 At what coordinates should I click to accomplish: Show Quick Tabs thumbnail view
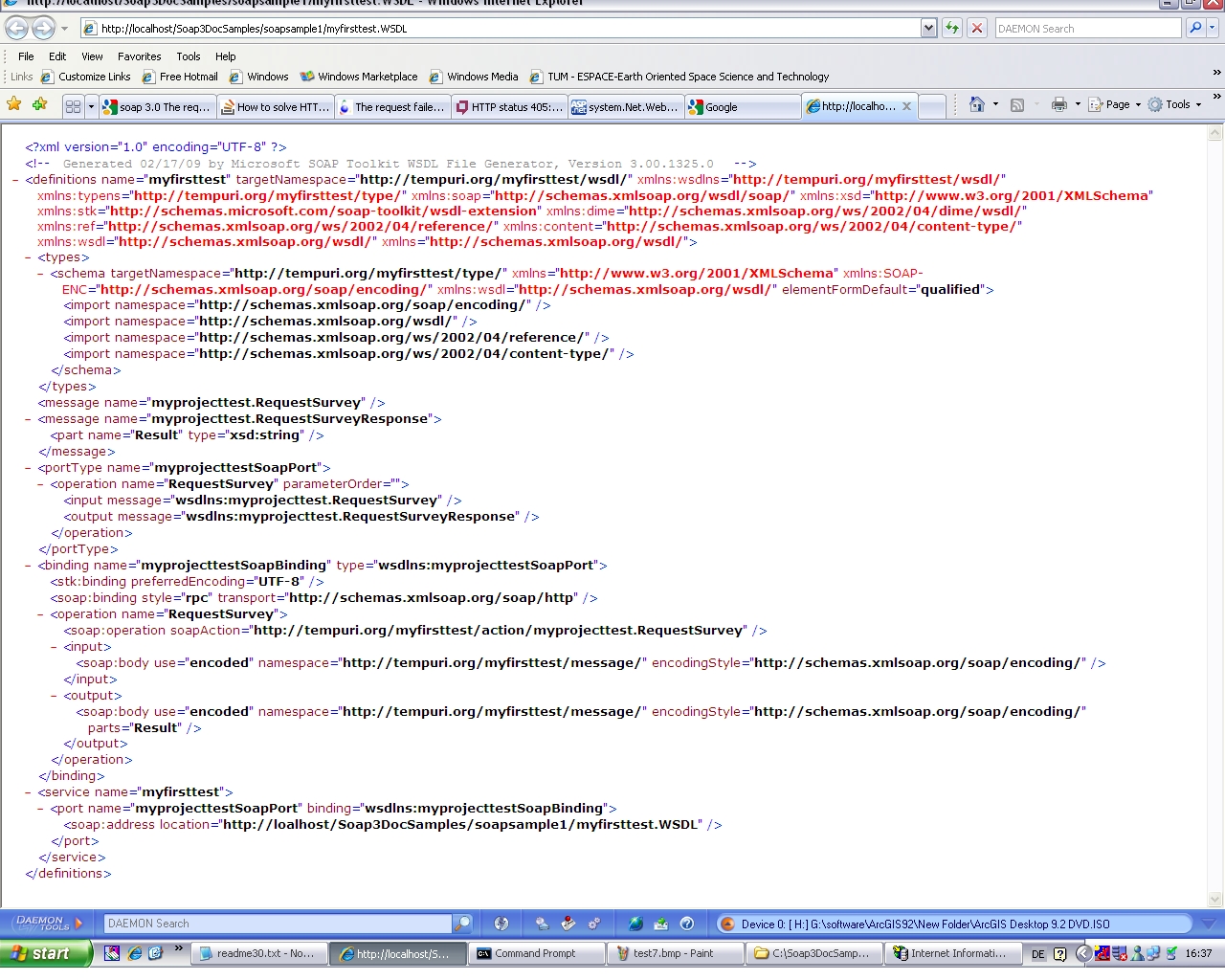pyautogui.click(x=73, y=107)
